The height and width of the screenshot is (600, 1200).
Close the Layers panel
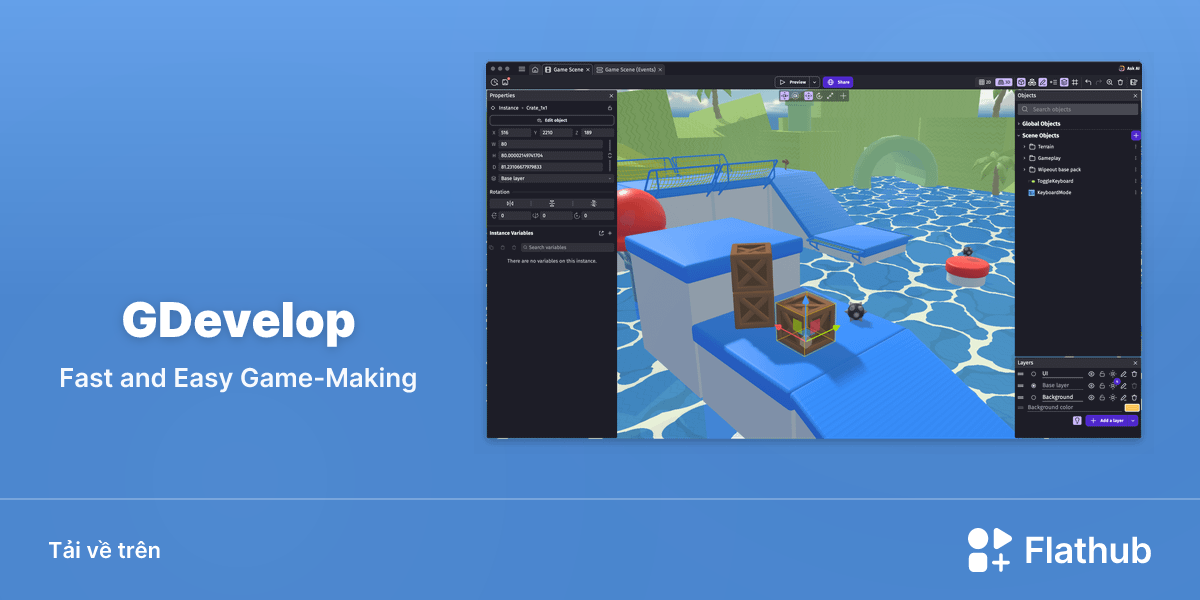pos(1135,363)
